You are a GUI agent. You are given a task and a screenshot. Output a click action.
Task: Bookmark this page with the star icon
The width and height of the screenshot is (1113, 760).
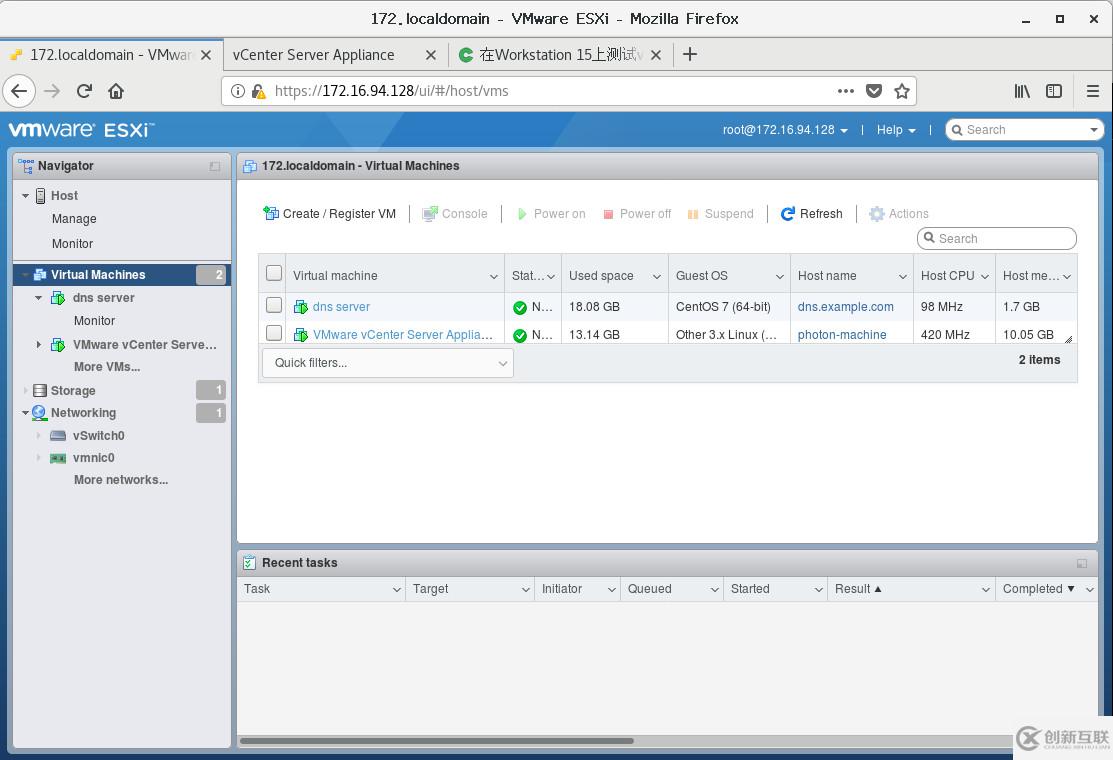point(901,91)
